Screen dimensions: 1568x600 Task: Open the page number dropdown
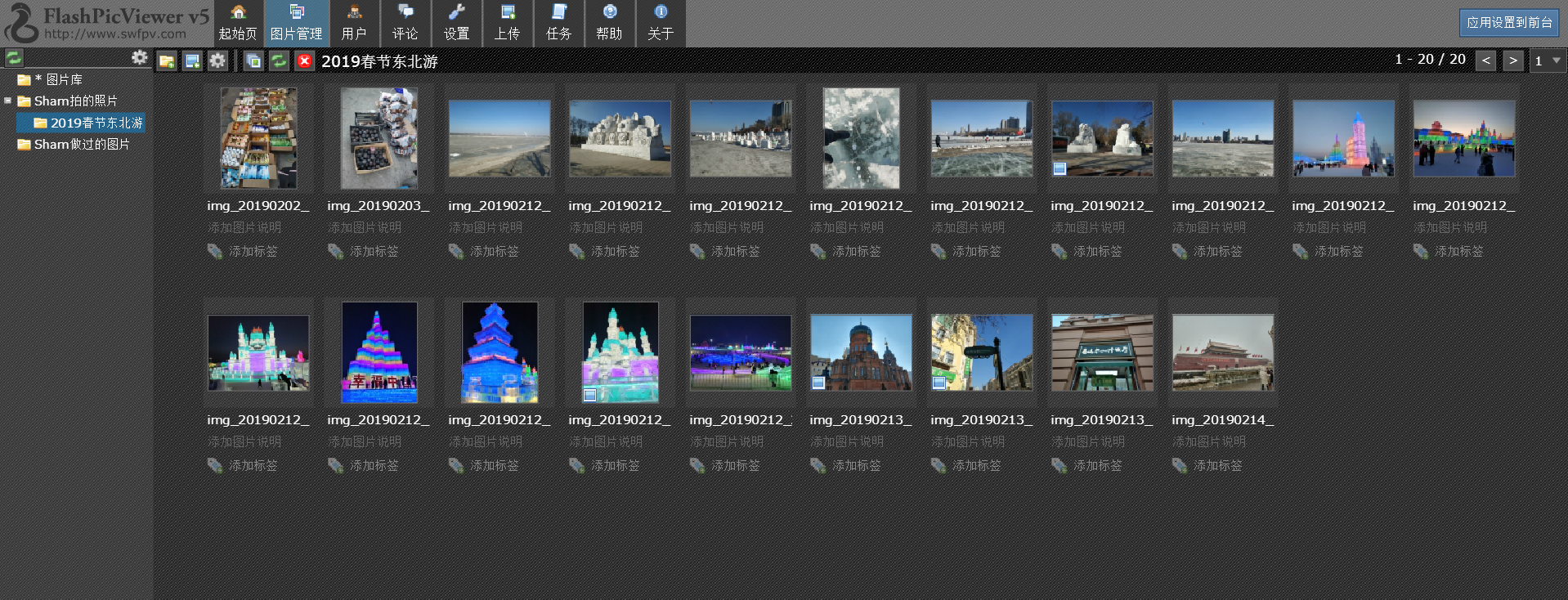click(1548, 60)
